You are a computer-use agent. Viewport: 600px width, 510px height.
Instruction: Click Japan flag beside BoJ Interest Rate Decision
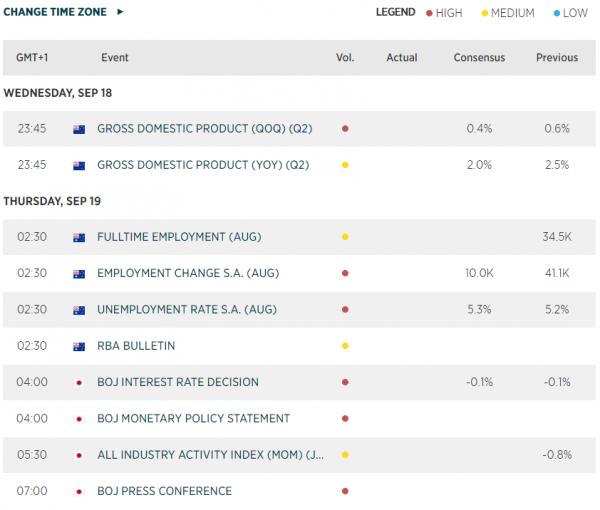coord(79,382)
